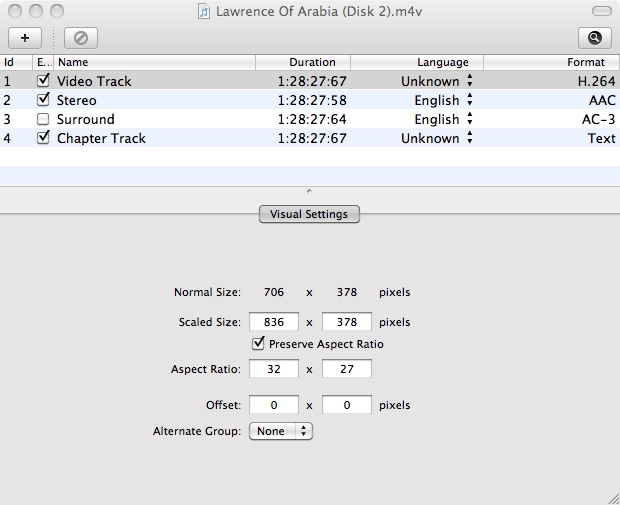This screenshot has width=620, height=505.
Task: Click the AAC format cell
Action: (602, 100)
